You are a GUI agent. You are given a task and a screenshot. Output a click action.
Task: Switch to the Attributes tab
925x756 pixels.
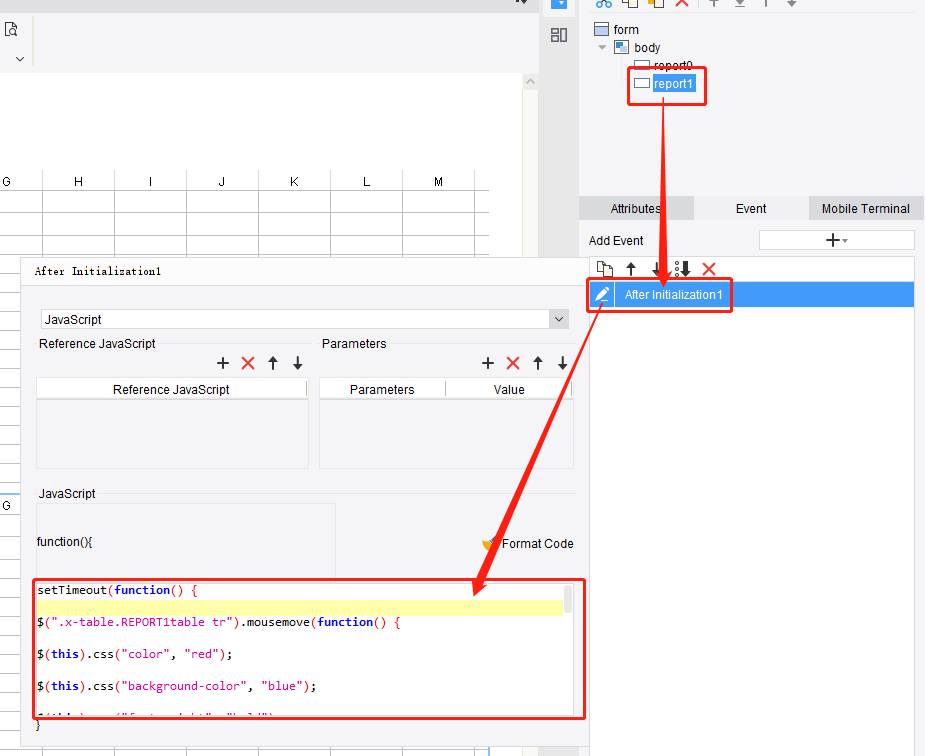click(x=636, y=208)
